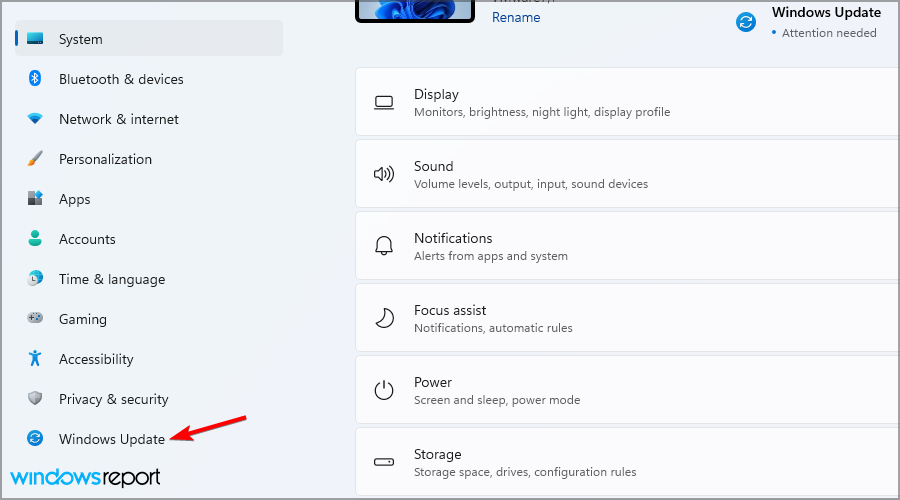Open the System category

click(149, 38)
